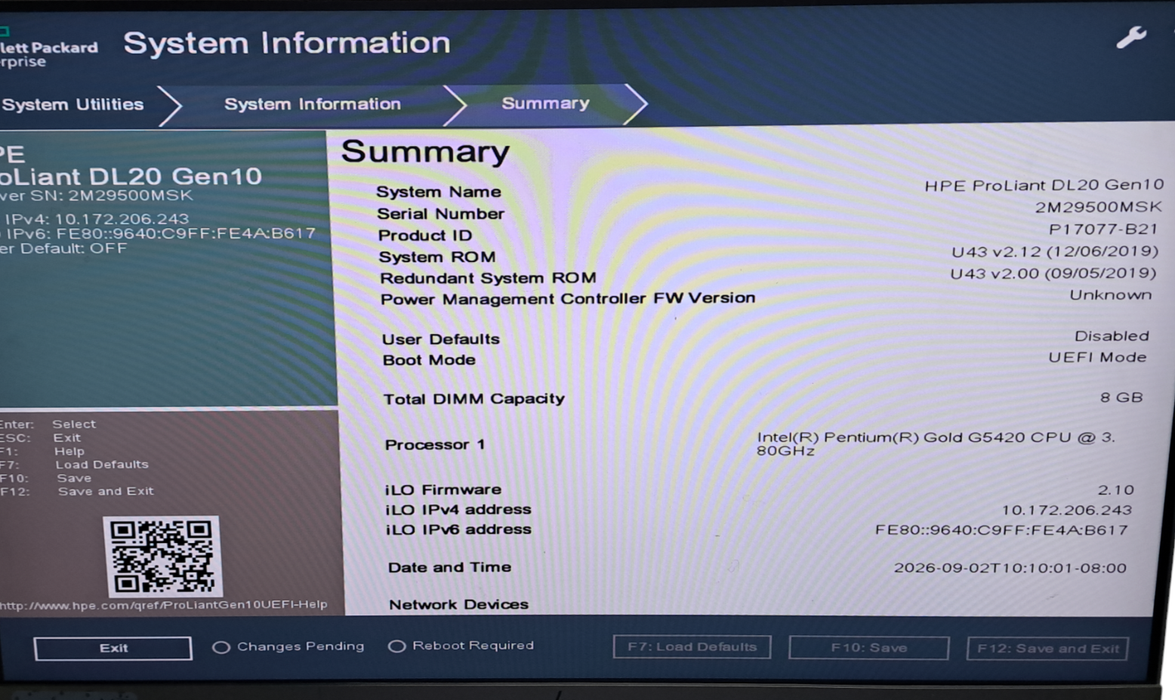Click the UEFI Mode value
This screenshot has width=1175, height=700.
(x=1097, y=357)
